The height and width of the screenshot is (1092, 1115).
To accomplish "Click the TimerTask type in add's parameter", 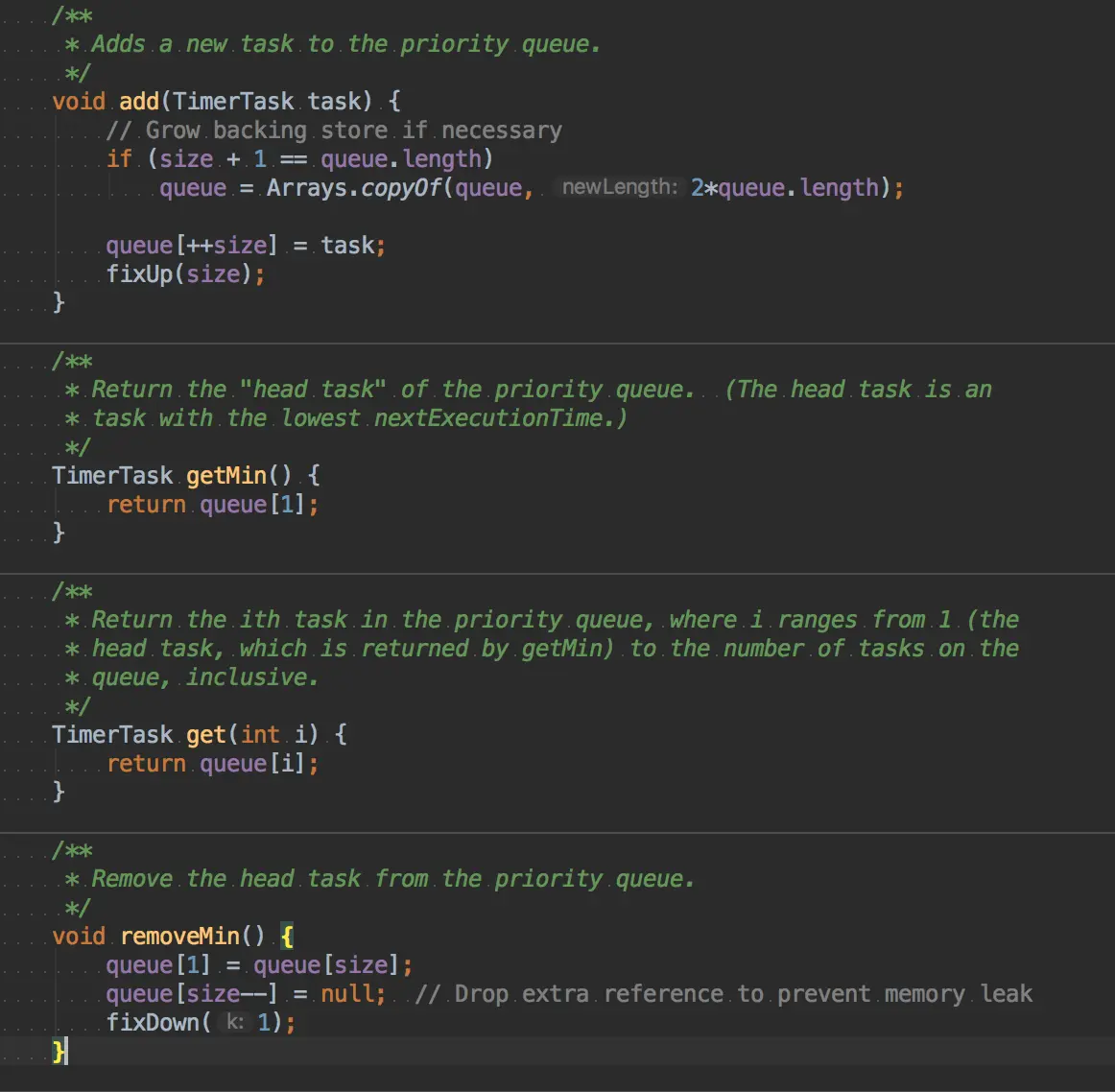I will click(233, 101).
